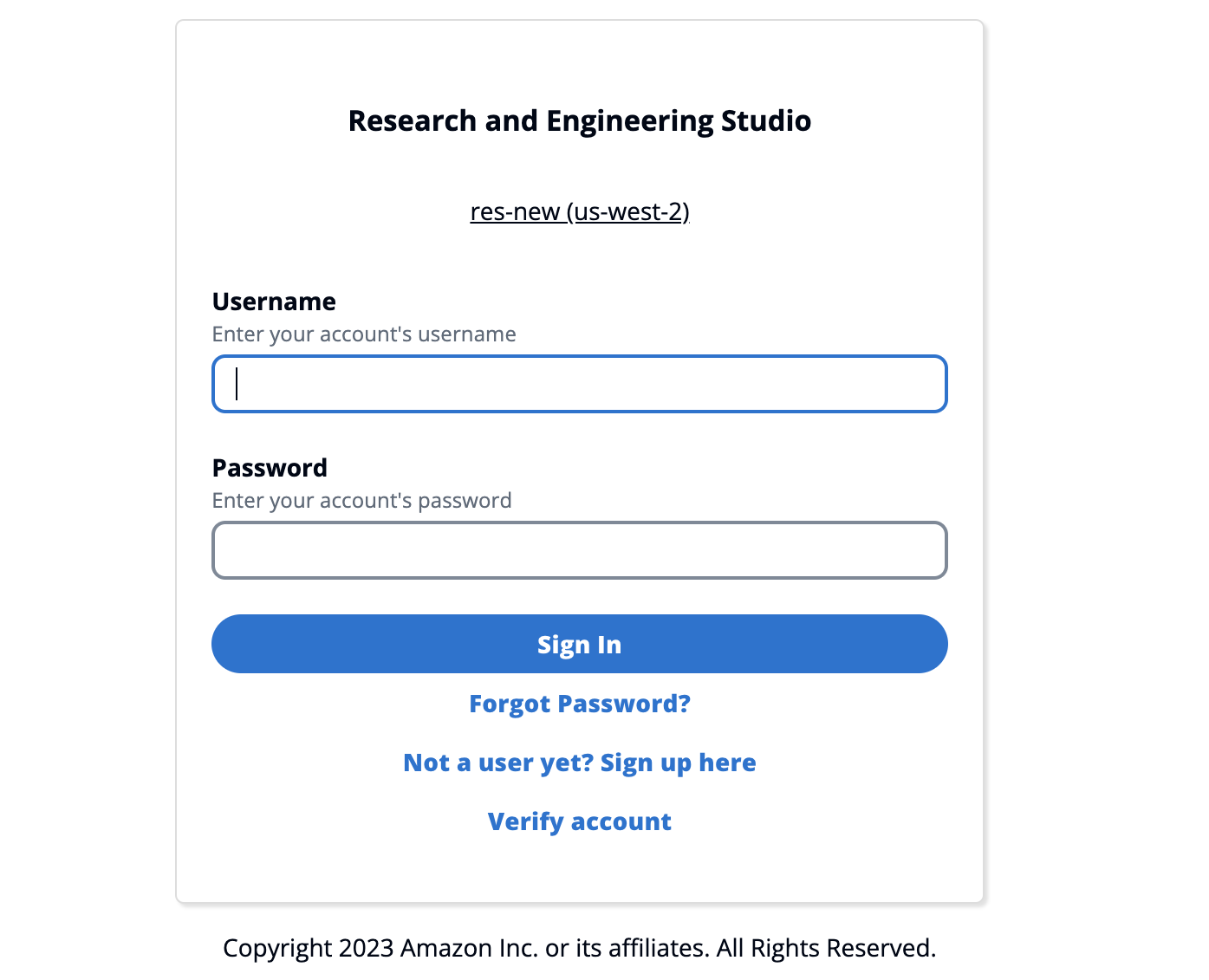The height and width of the screenshot is (980, 1209).
Task: Click inside the Password input field
Action: pos(579,550)
